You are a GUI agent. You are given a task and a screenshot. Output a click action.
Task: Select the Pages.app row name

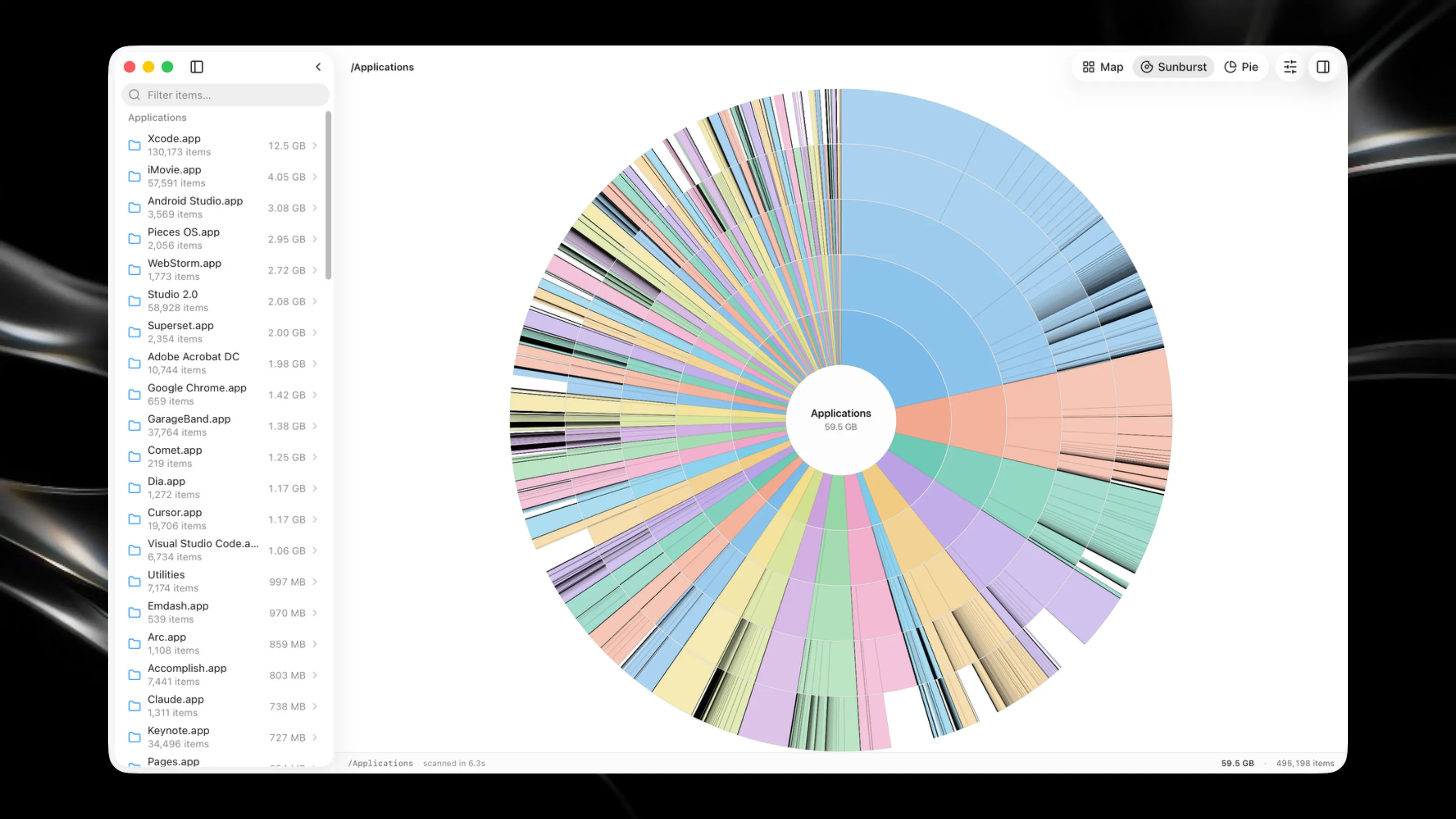(173, 761)
